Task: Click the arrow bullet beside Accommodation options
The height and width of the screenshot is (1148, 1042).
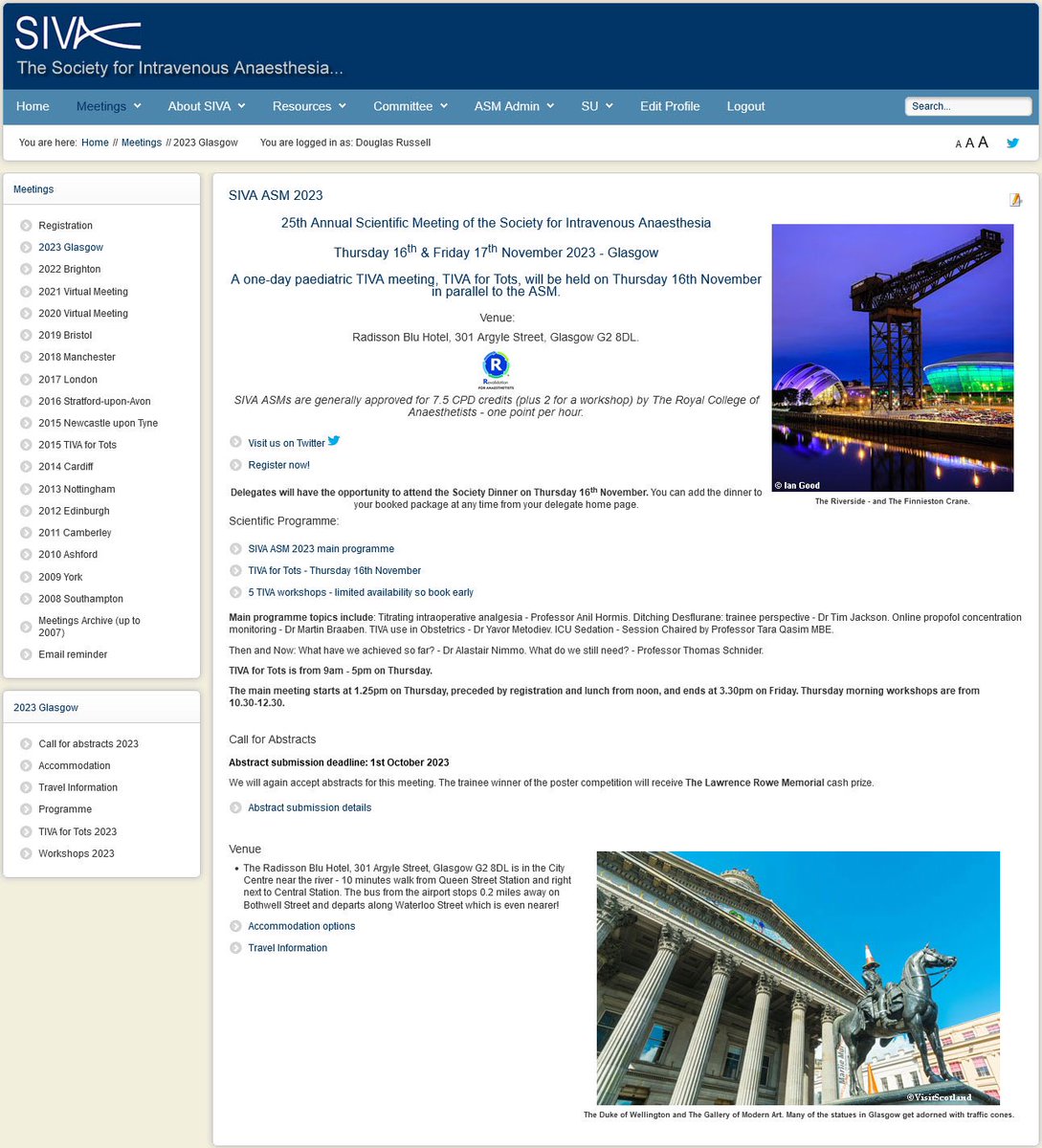Action: pos(235,926)
